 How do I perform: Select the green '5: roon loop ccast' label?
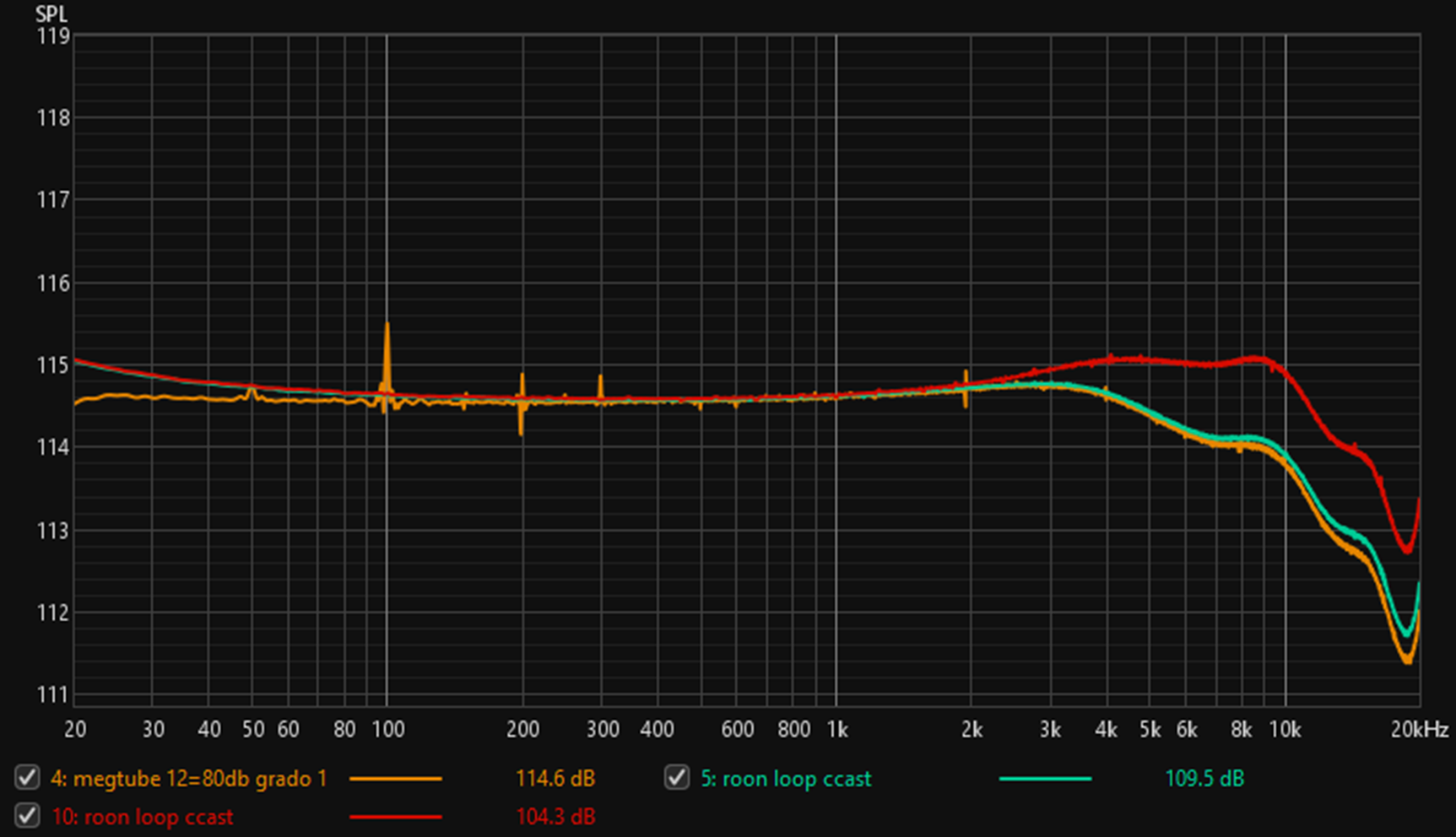point(786,778)
